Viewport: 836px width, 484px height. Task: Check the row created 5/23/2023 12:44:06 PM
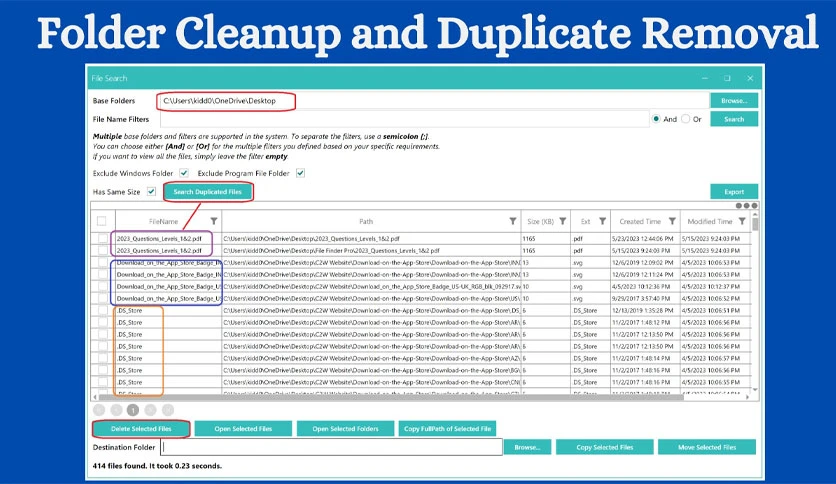[x=102, y=238]
